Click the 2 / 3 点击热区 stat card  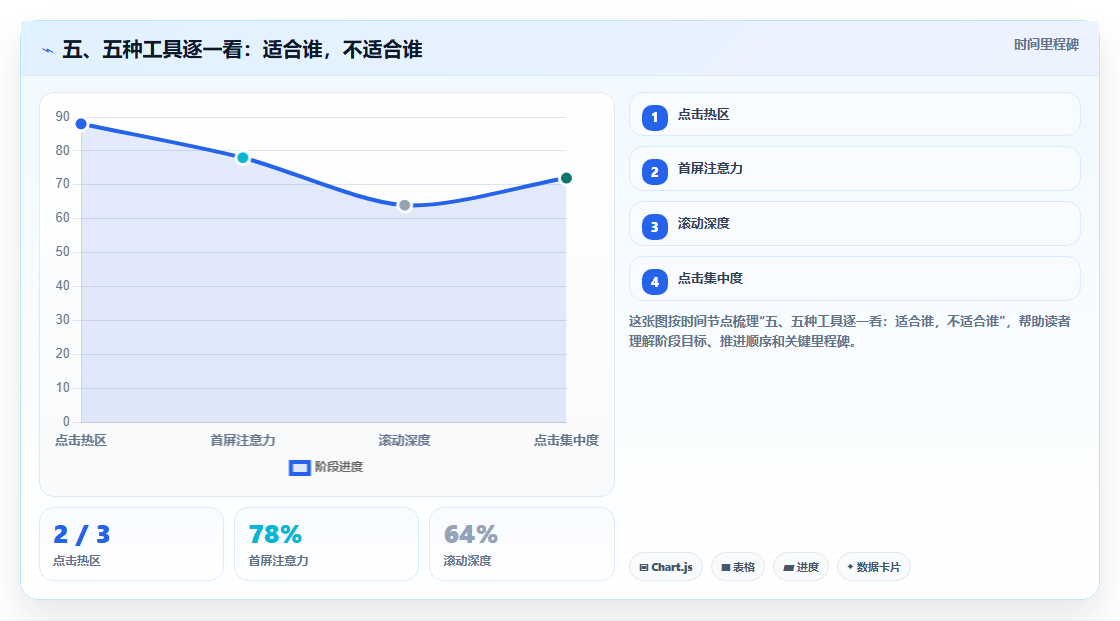[x=131, y=544]
